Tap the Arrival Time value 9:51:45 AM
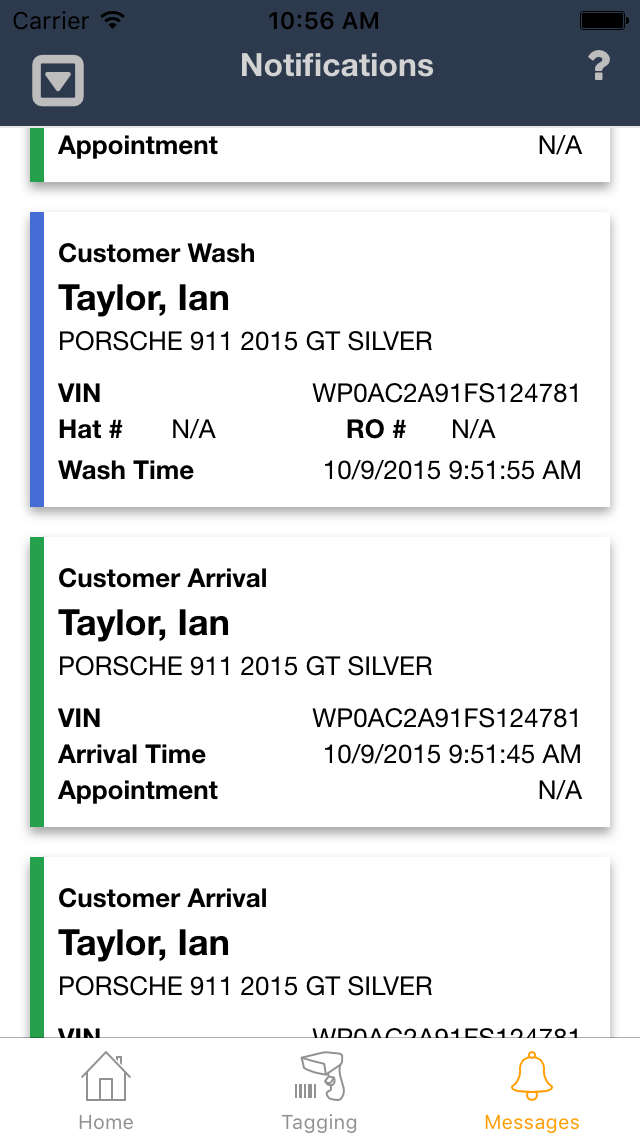640x1136 pixels. coord(452,754)
